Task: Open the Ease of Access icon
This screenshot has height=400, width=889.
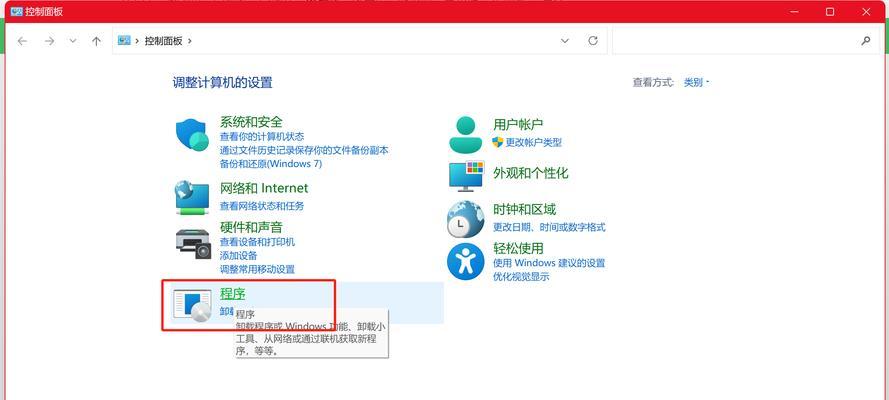Action: pyautogui.click(x=465, y=261)
